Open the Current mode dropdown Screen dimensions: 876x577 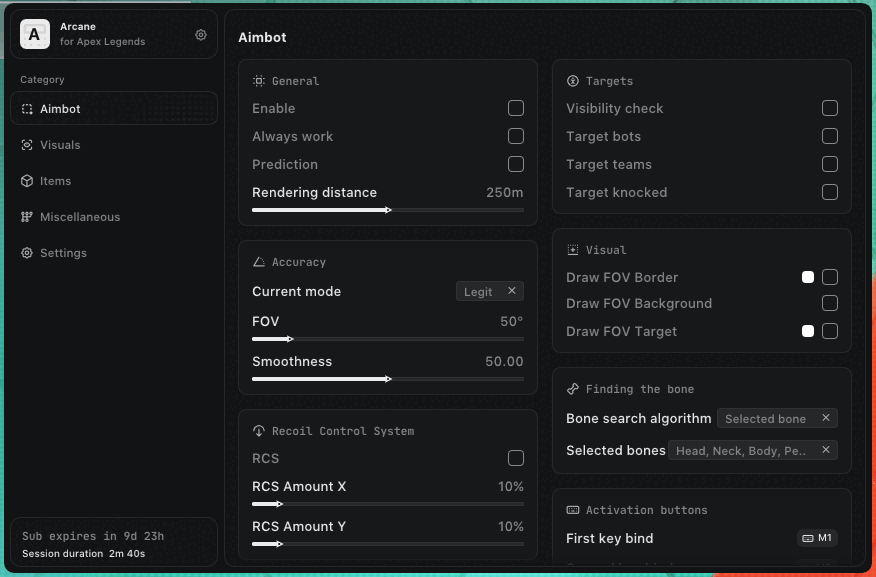pos(479,291)
